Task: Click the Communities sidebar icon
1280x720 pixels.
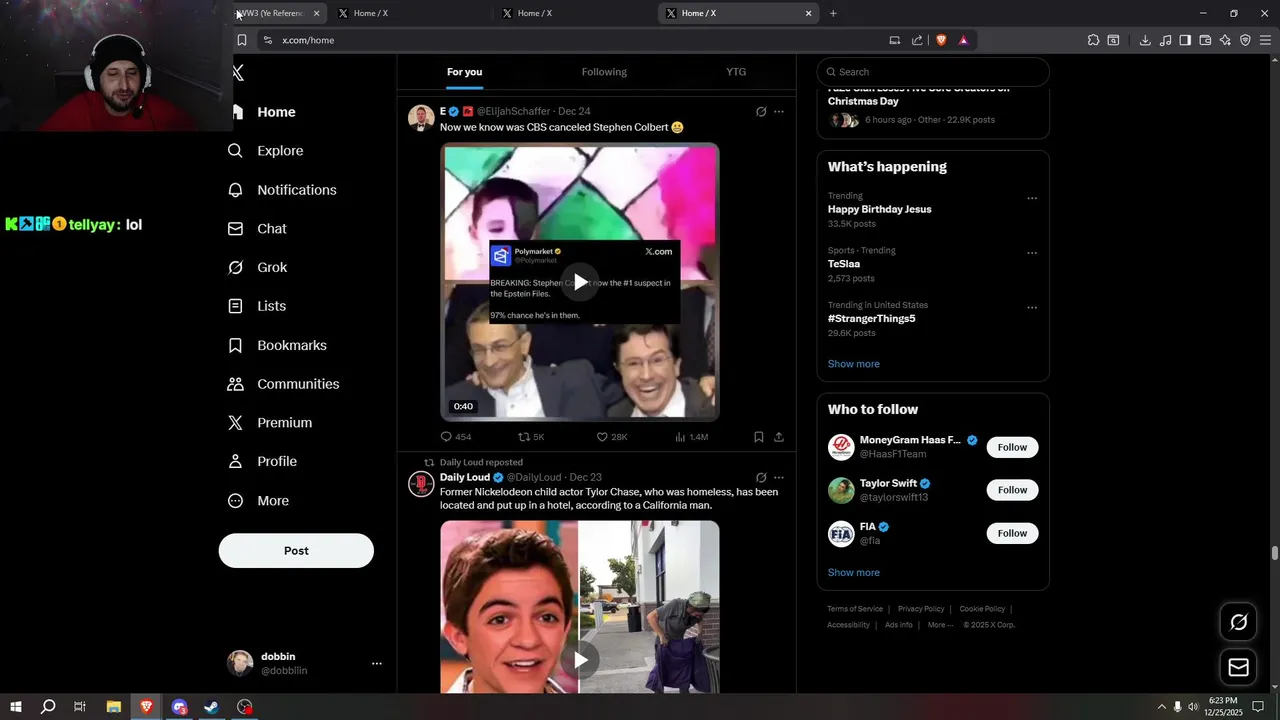Action: [235, 384]
